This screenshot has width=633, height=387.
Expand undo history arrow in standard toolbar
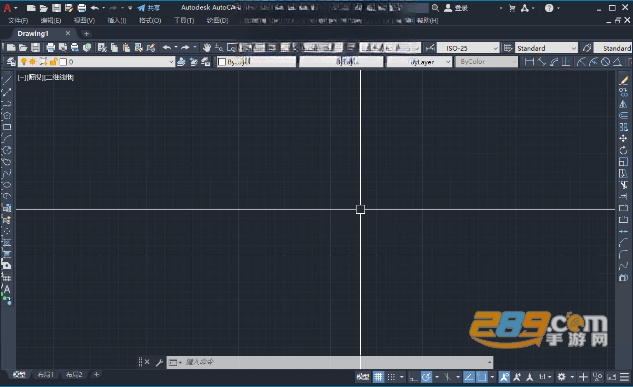(x=176, y=47)
